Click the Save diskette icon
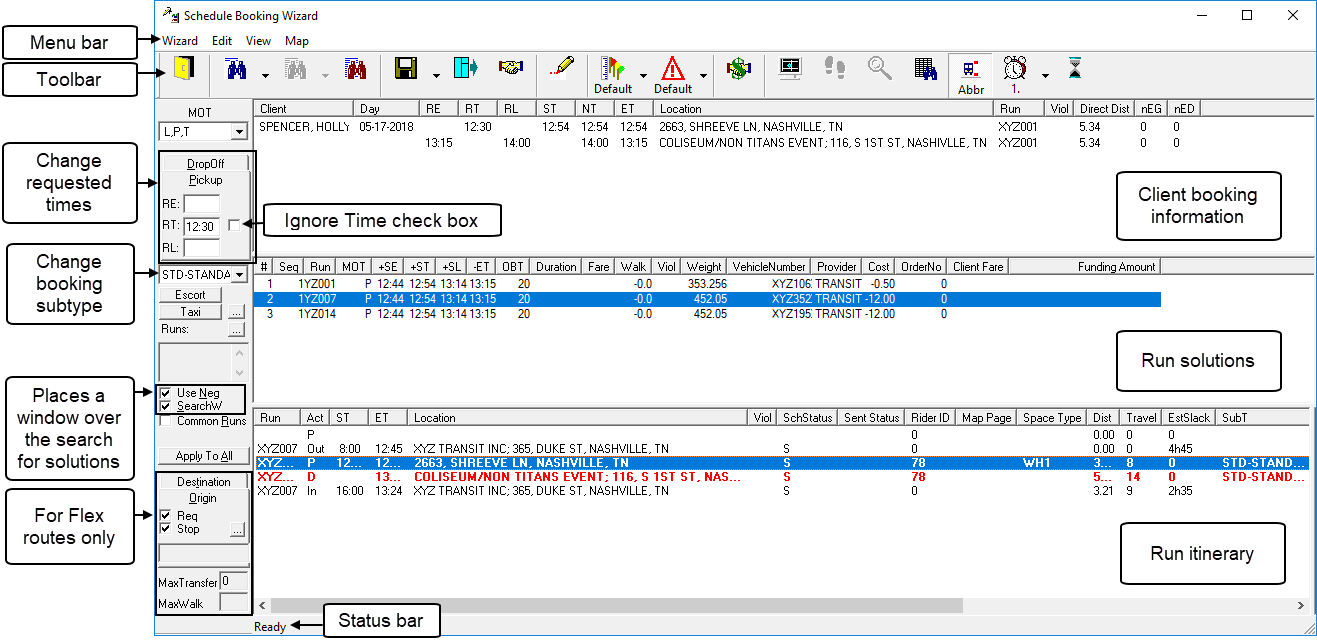 click(407, 70)
